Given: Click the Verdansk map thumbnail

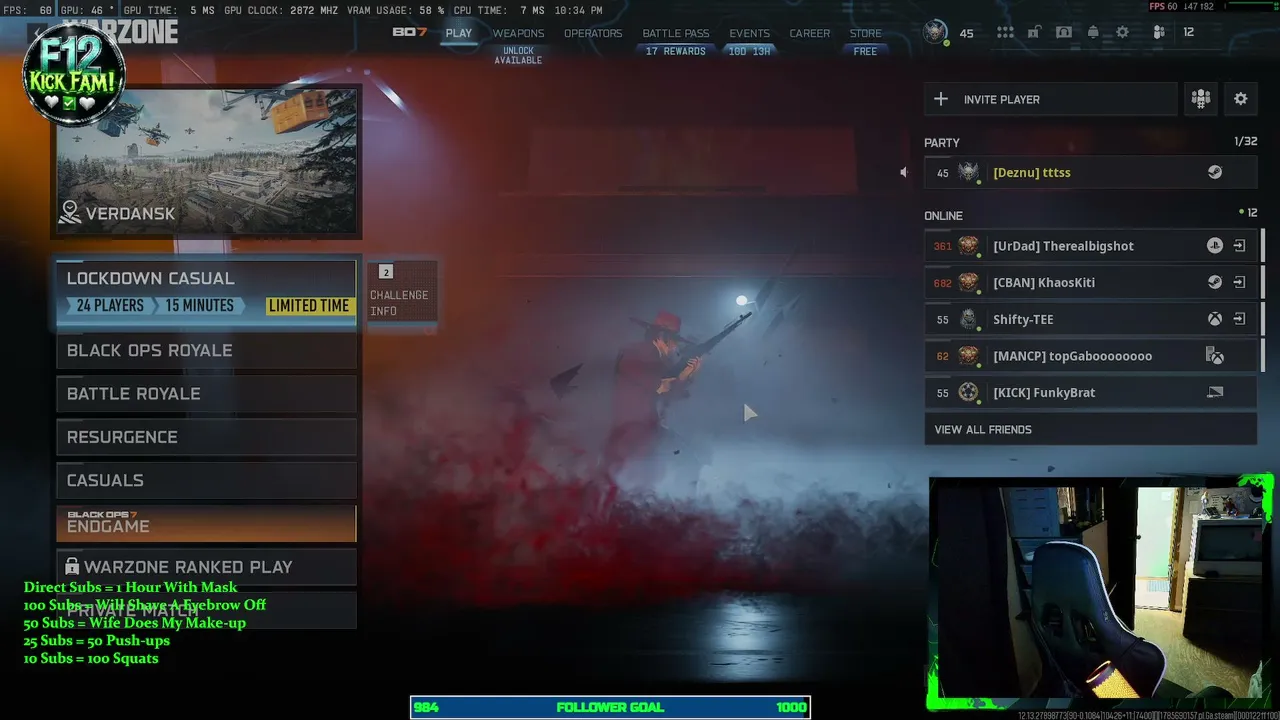Looking at the screenshot, I should (x=206, y=161).
